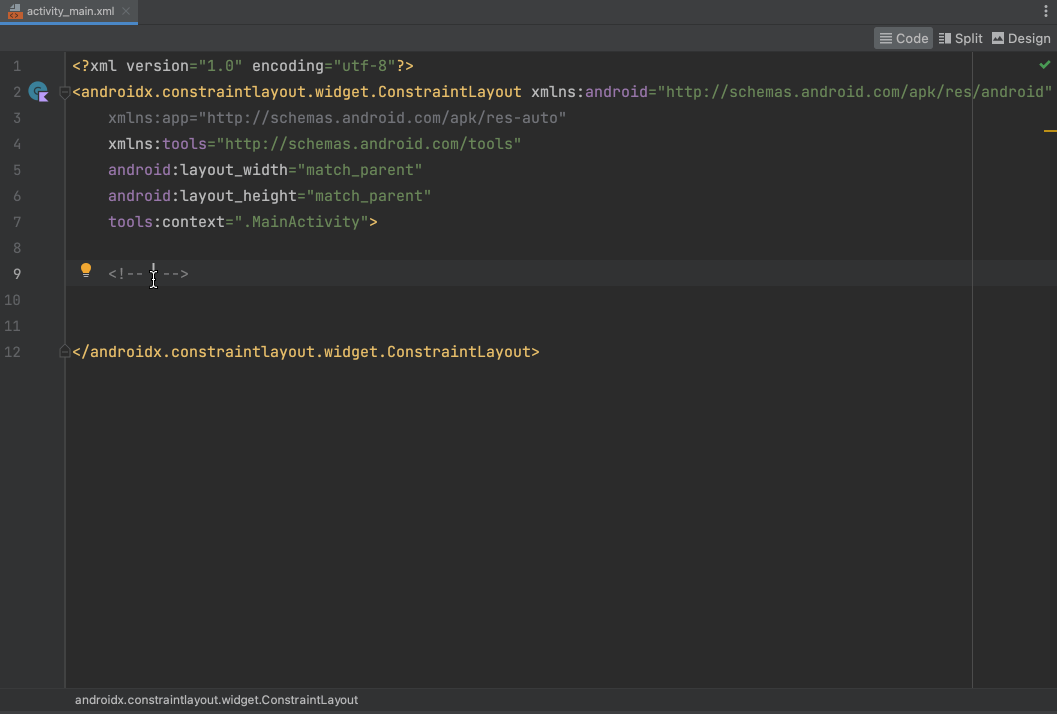Click line number 8 in gutter
Viewport: 1057px width, 714px height.
(17, 248)
